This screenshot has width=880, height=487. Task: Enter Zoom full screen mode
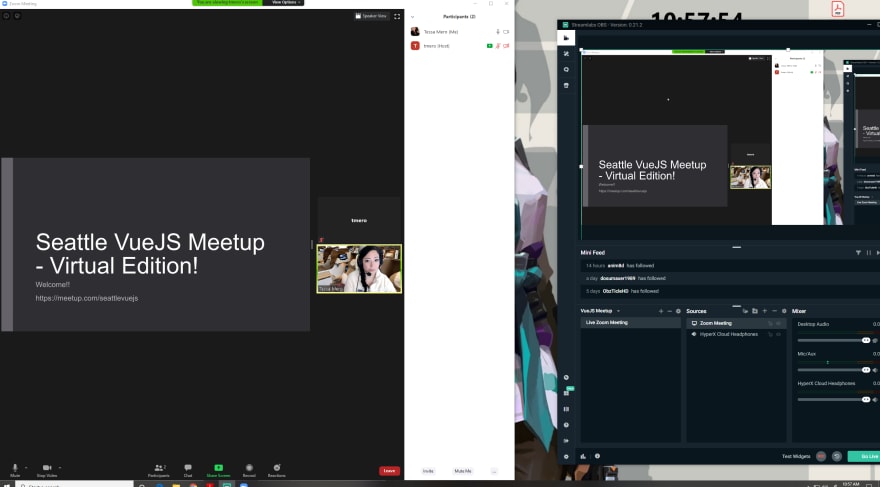click(x=397, y=16)
